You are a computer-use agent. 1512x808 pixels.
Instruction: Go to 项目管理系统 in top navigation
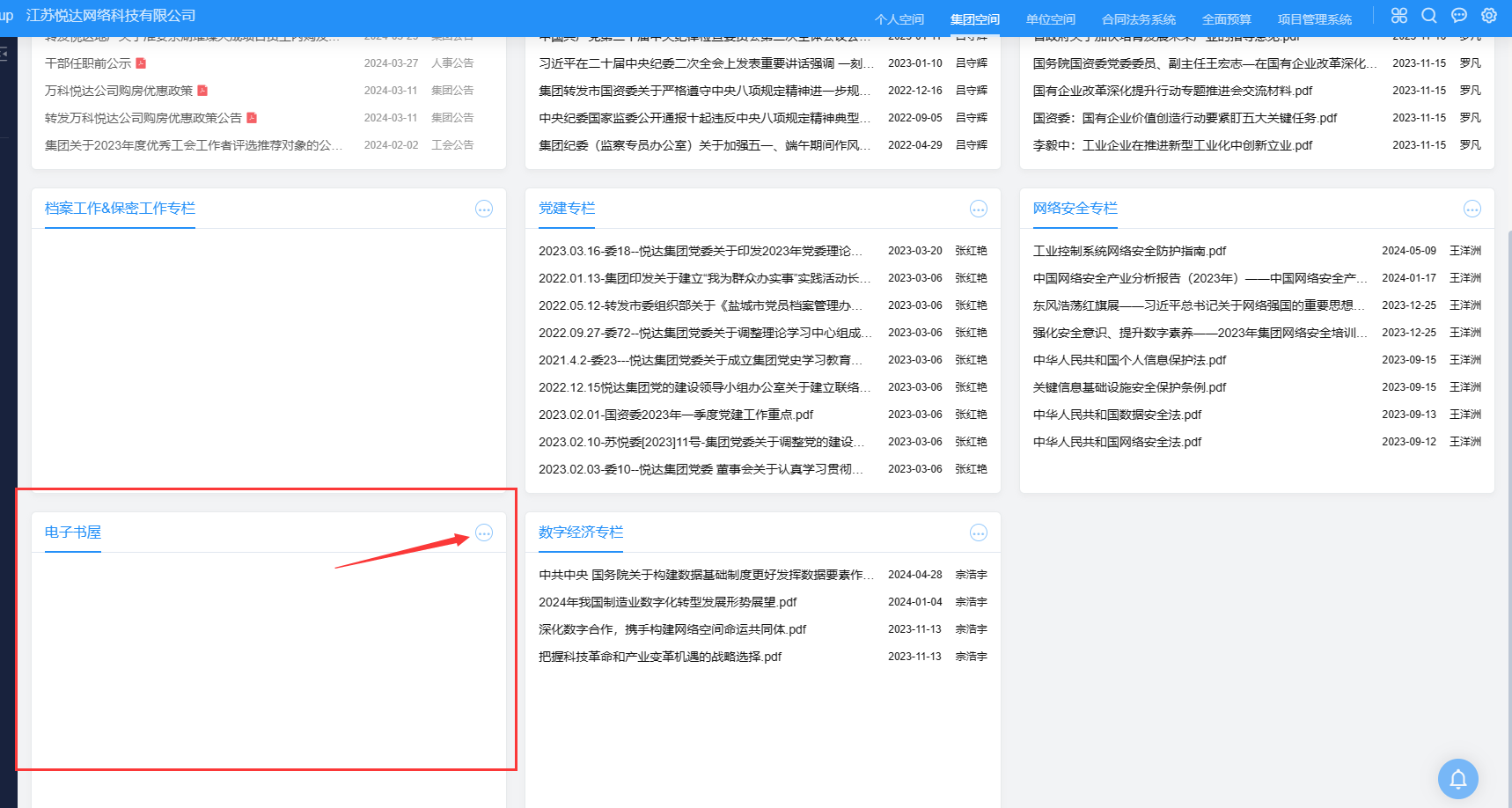(x=1314, y=19)
